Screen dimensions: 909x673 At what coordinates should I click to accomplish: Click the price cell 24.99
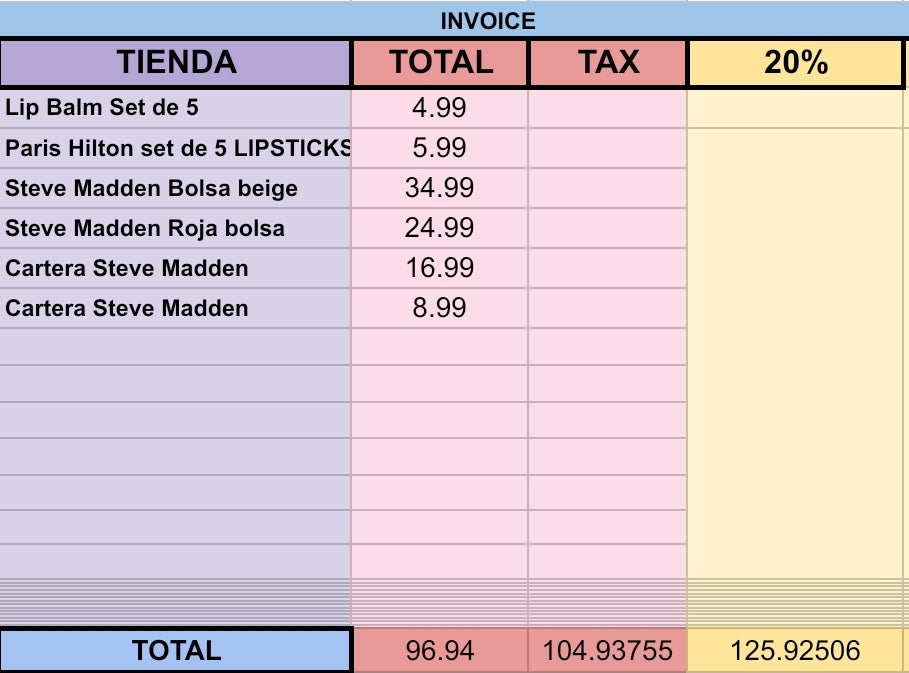[x=440, y=228]
